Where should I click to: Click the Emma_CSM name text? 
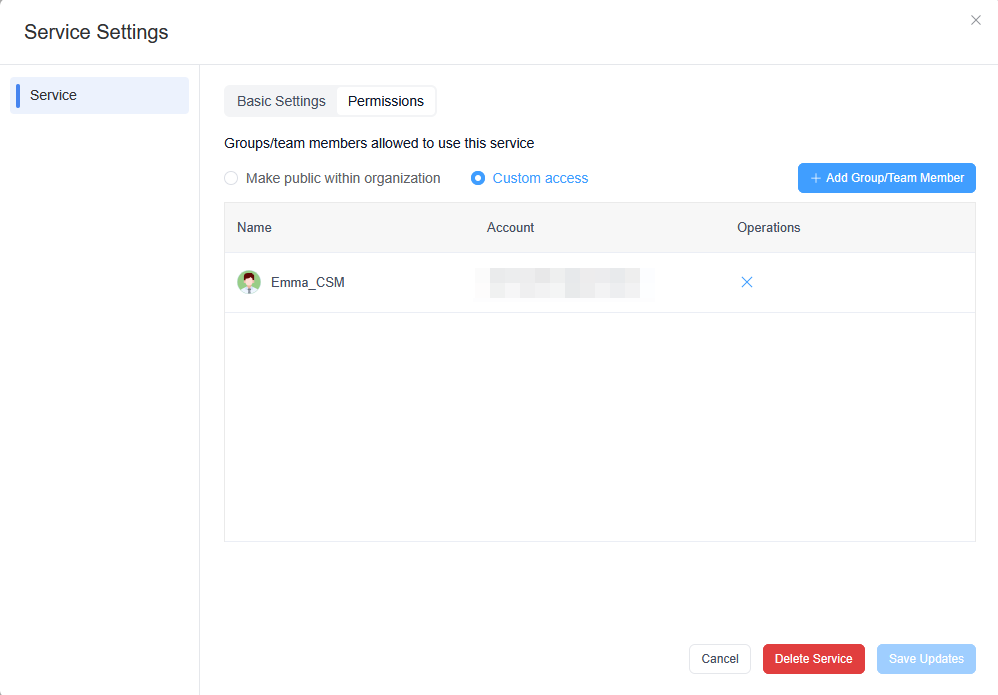(x=307, y=283)
